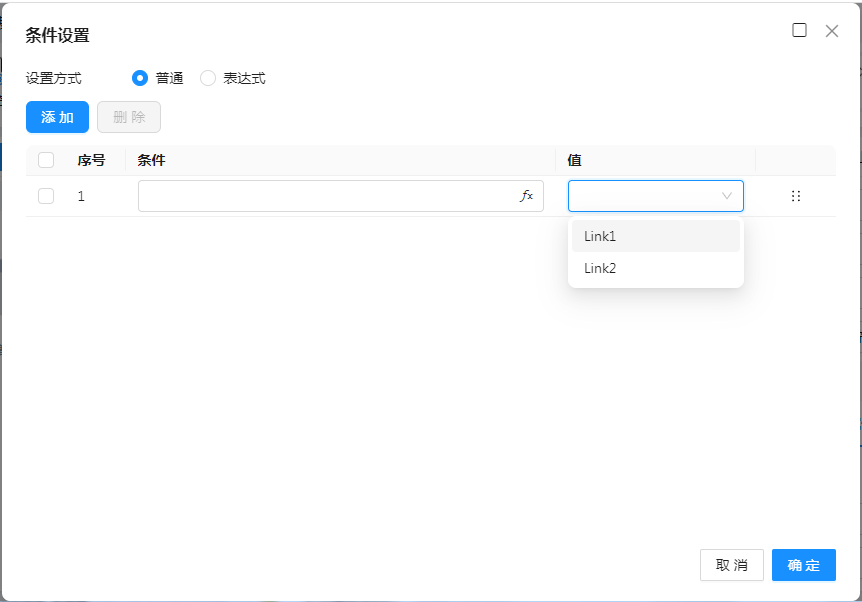Click the 条件 column header

(x=151, y=160)
